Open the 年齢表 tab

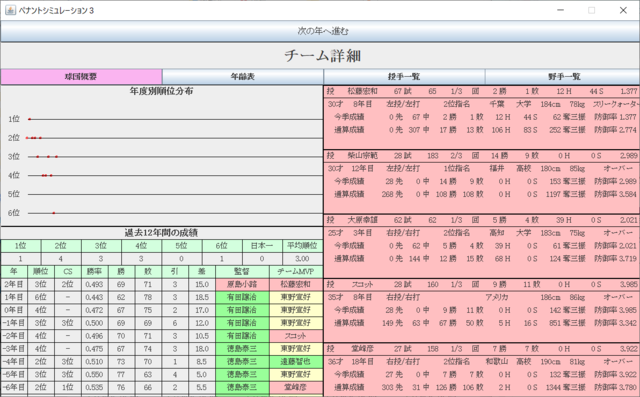pos(242,77)
